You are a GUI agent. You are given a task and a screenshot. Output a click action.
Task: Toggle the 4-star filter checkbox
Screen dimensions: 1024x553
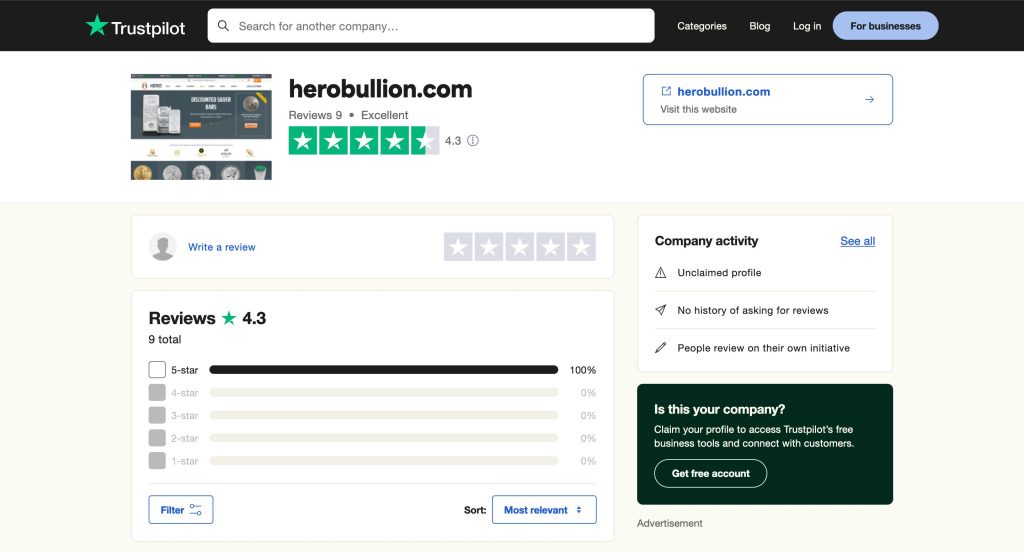[157, 393]
